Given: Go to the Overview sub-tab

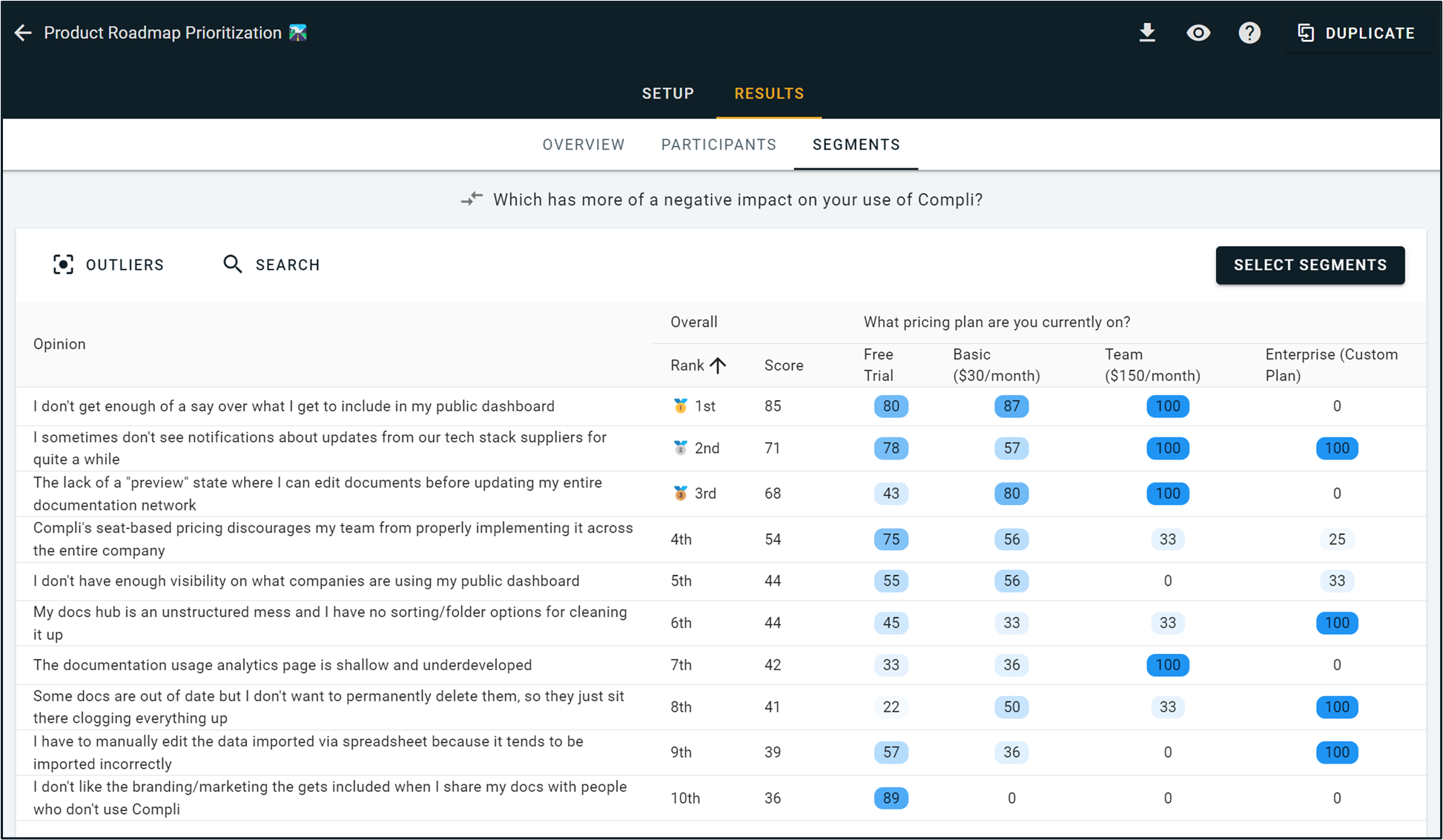Looking at the screenshot, I should click(x=584, y=145).
